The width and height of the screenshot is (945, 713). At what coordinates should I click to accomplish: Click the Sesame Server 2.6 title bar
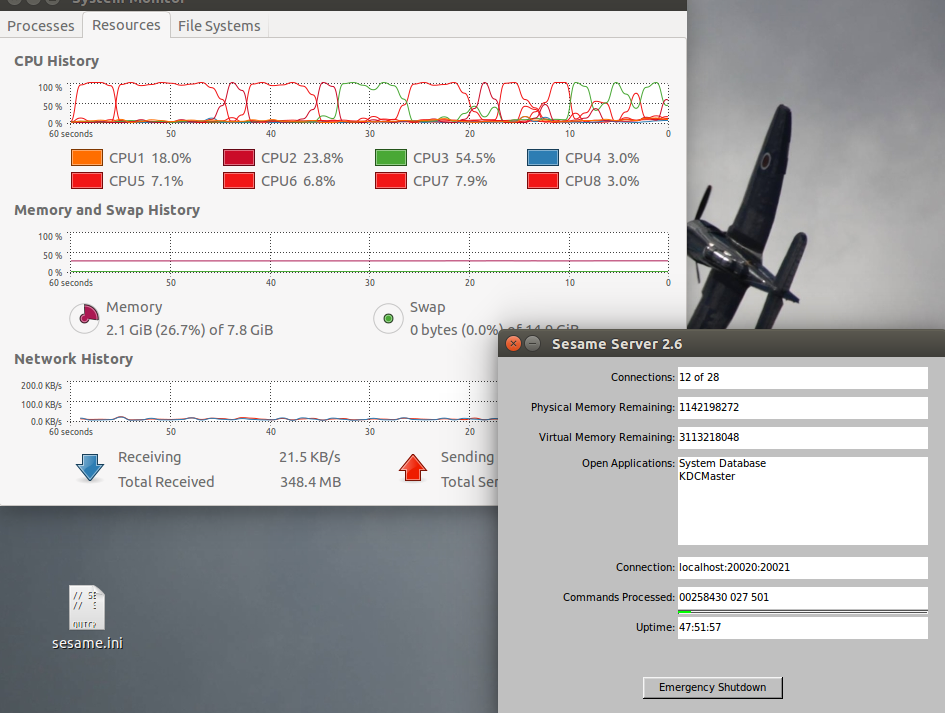click(x=721, y=344)
